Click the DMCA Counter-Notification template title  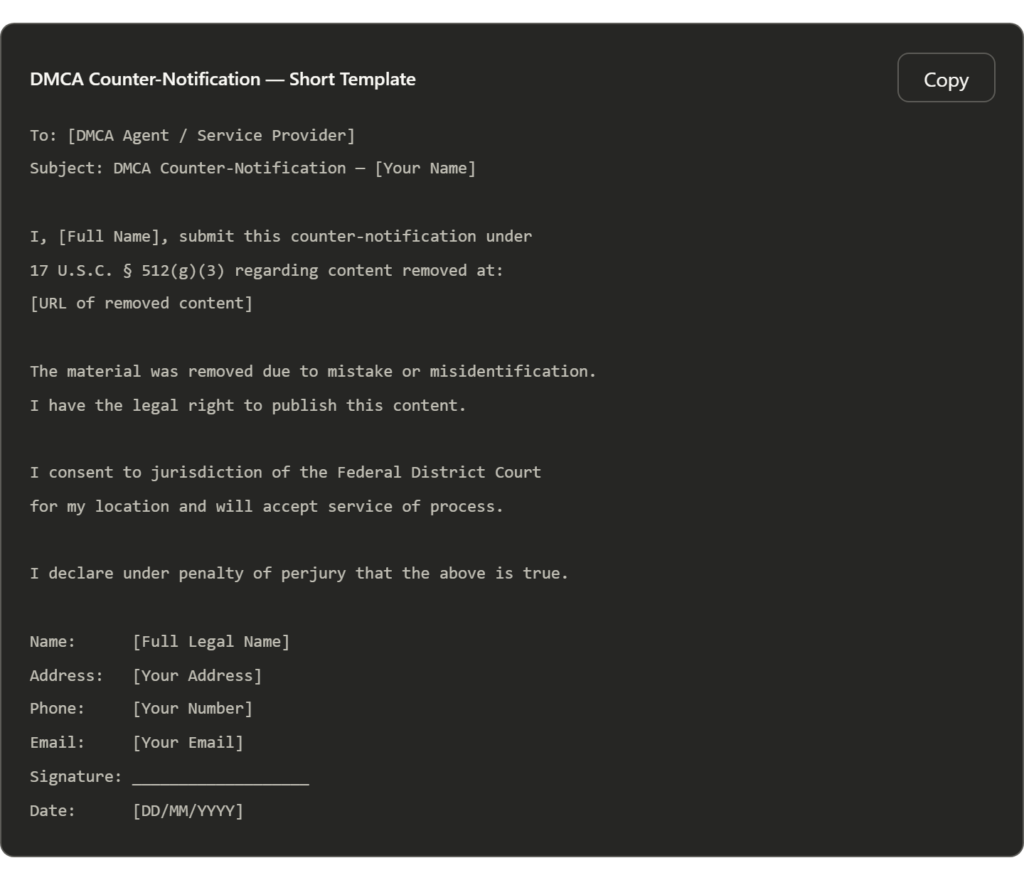(x=222, y=79)
